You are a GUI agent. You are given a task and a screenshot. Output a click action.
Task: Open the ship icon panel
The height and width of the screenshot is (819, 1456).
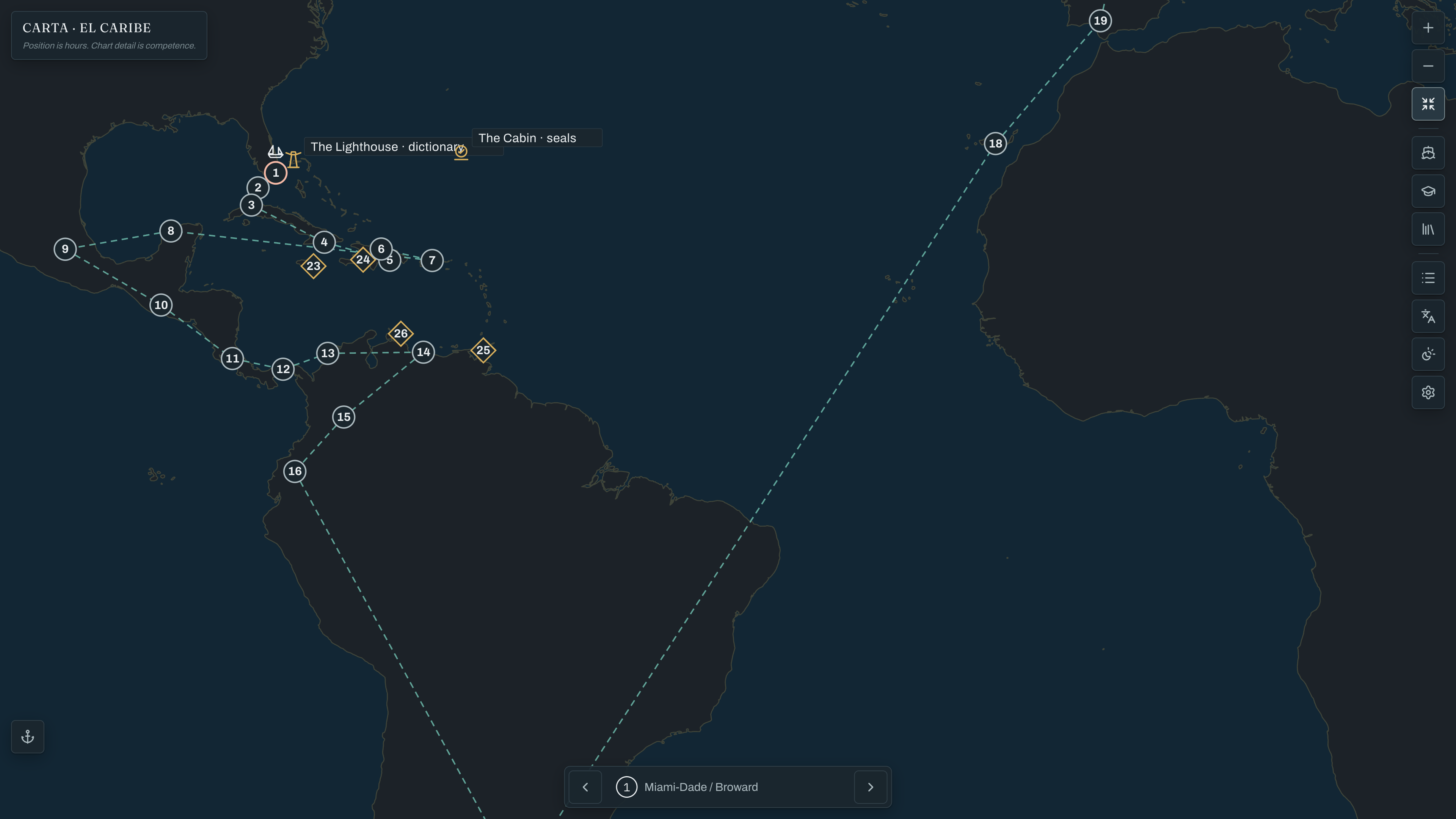1428,152
